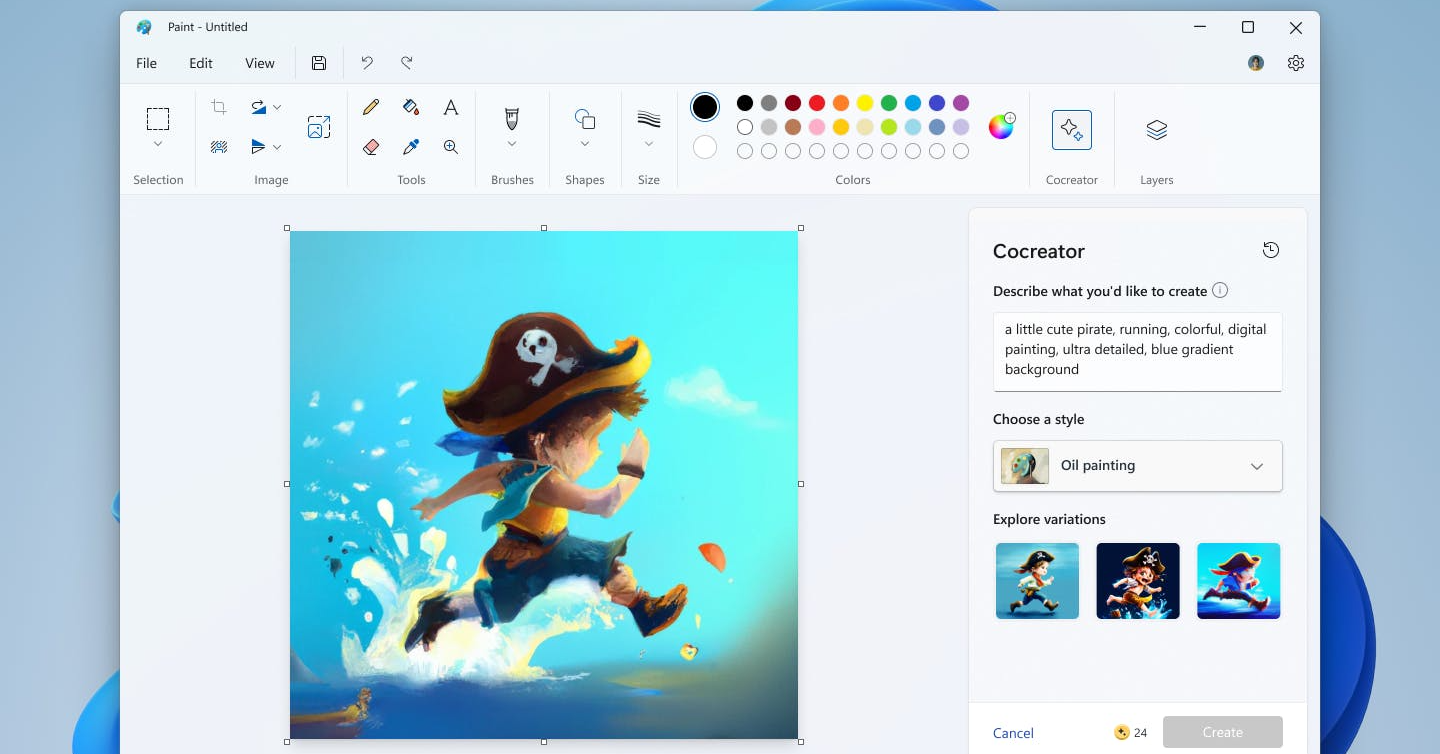Viewport: 1440px width, 754px height.
Task: Pick the Color picker eyedropper tool
Action: [x=411, y=147]
